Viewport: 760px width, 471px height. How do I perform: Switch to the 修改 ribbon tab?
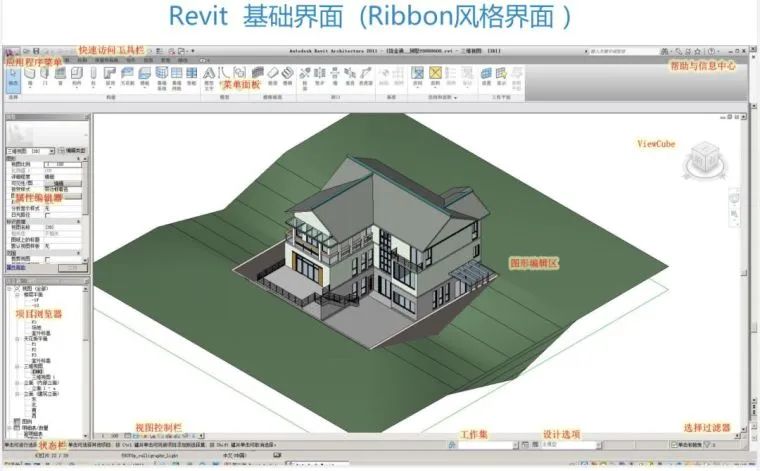(x=183, y=60)
